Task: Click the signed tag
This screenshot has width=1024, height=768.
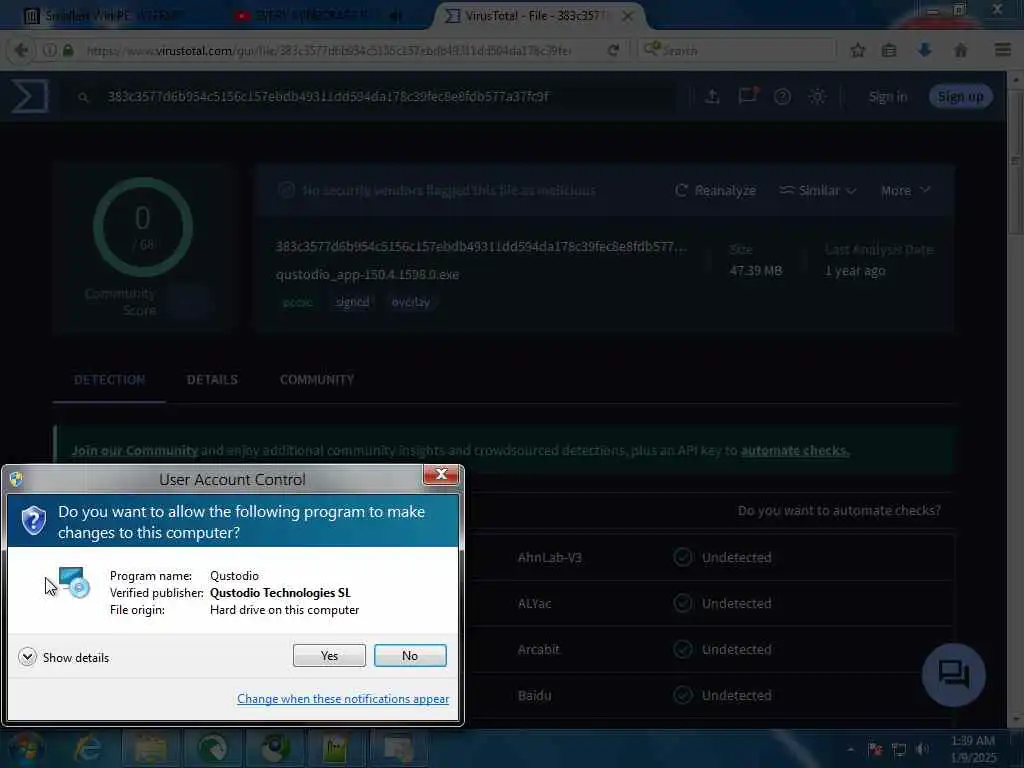Action: click(x=352, y=302)
